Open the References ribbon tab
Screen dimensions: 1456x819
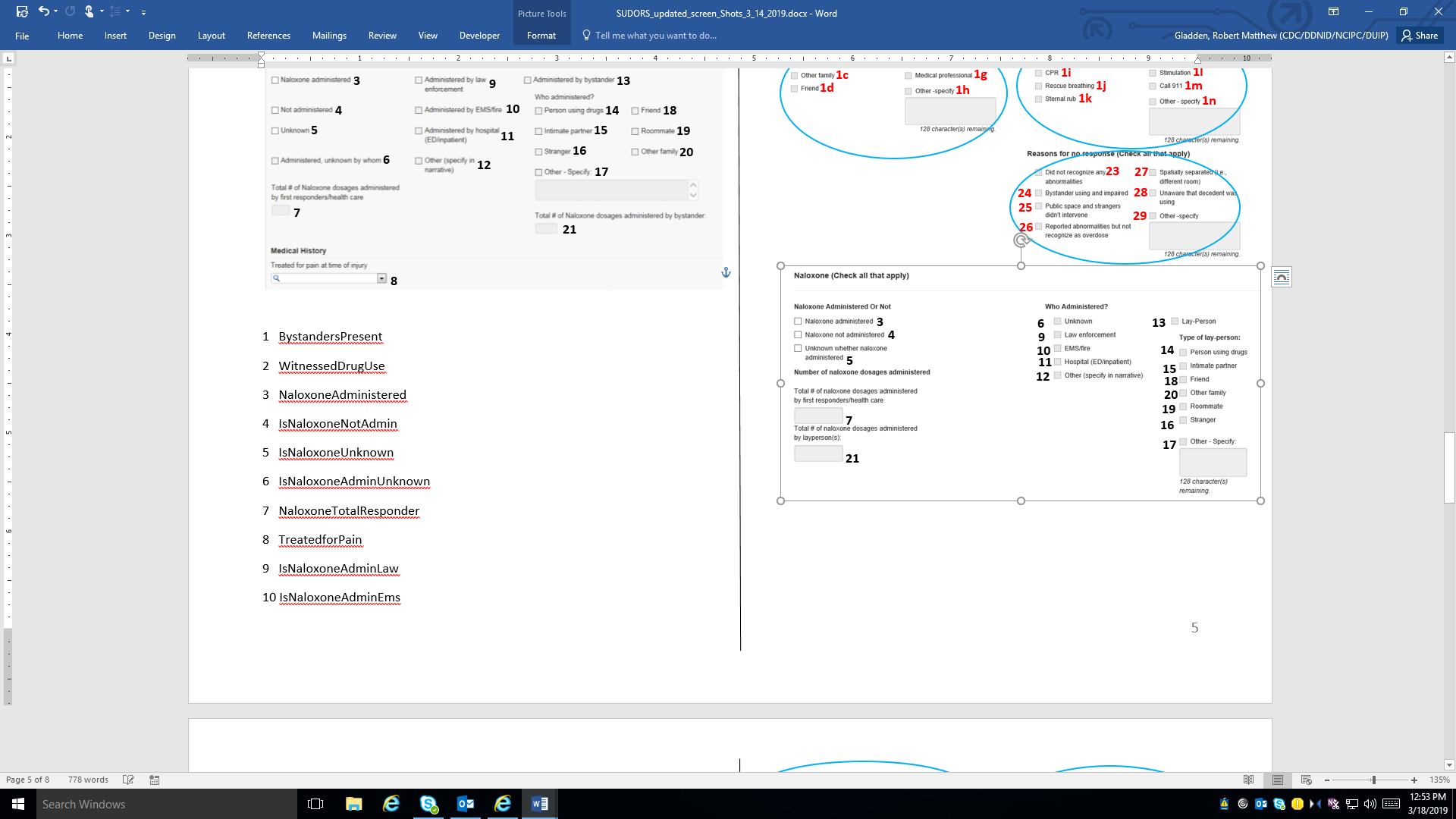(x=268, y=36)
